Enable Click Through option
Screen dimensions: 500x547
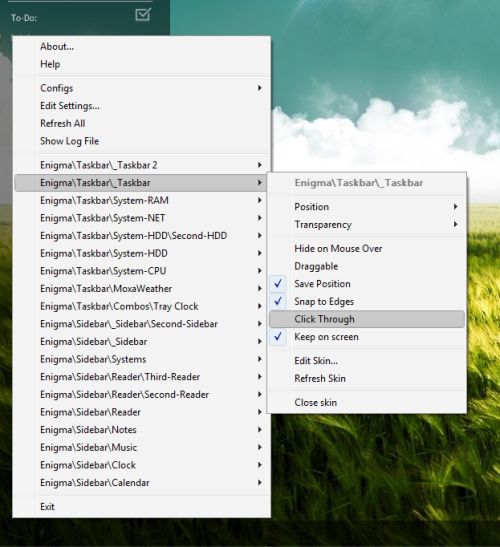tap(367, 319)
